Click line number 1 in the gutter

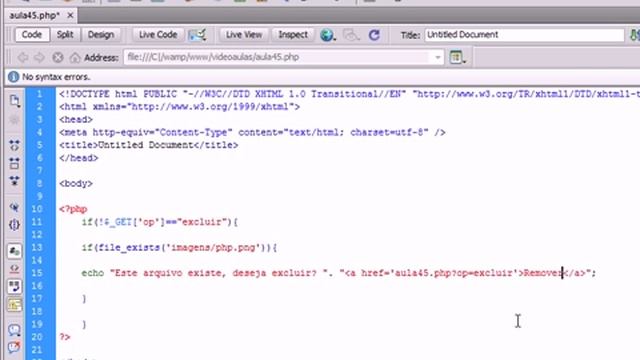point(40,94)
